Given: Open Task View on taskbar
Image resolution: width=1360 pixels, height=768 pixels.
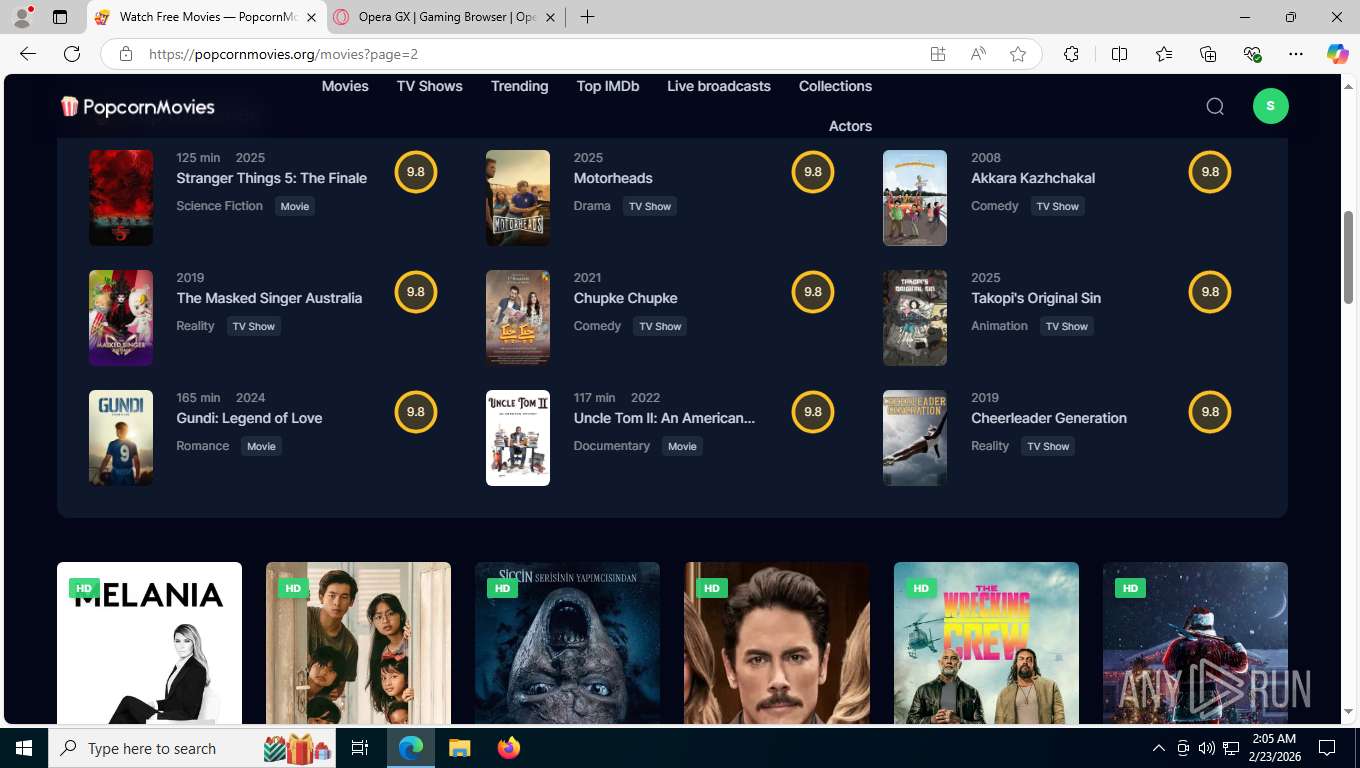Looking at the screenshot, I should pos(360,748).
